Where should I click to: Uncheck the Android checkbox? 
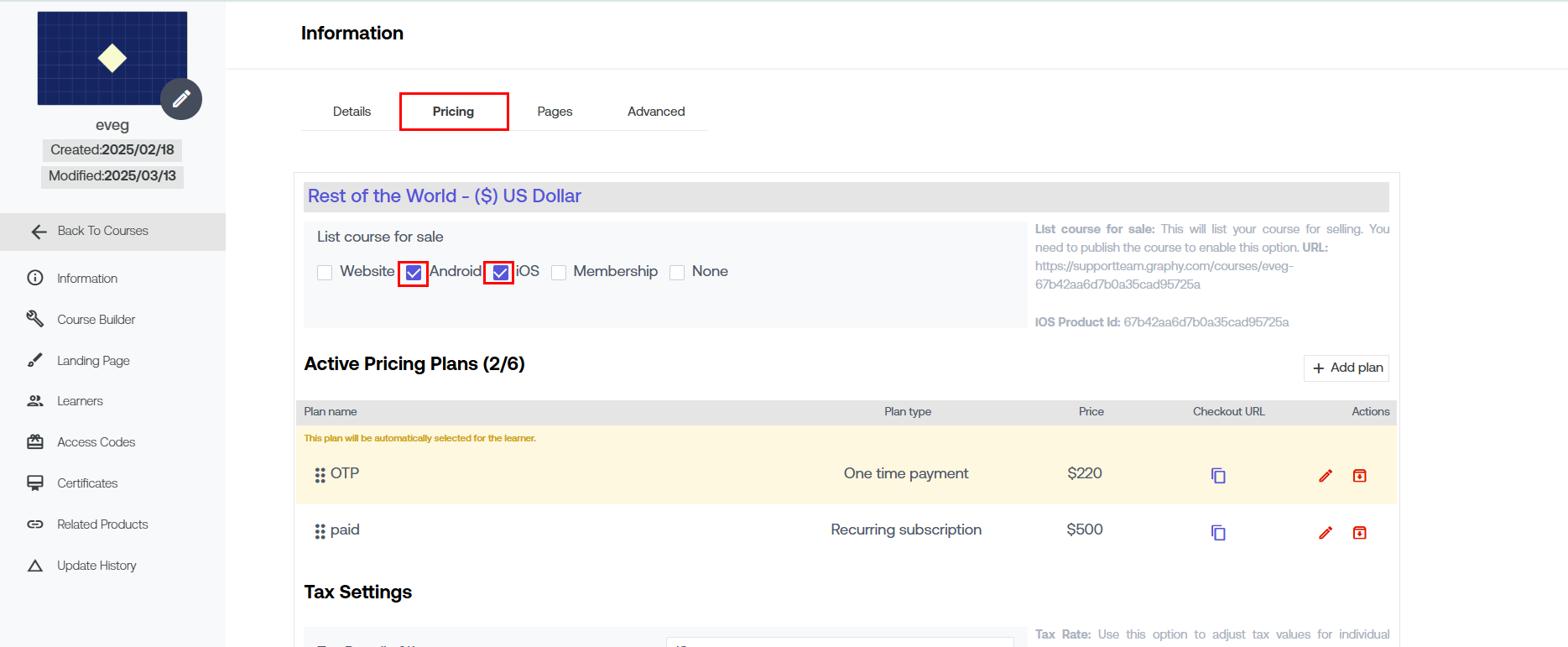coord(414,273)
